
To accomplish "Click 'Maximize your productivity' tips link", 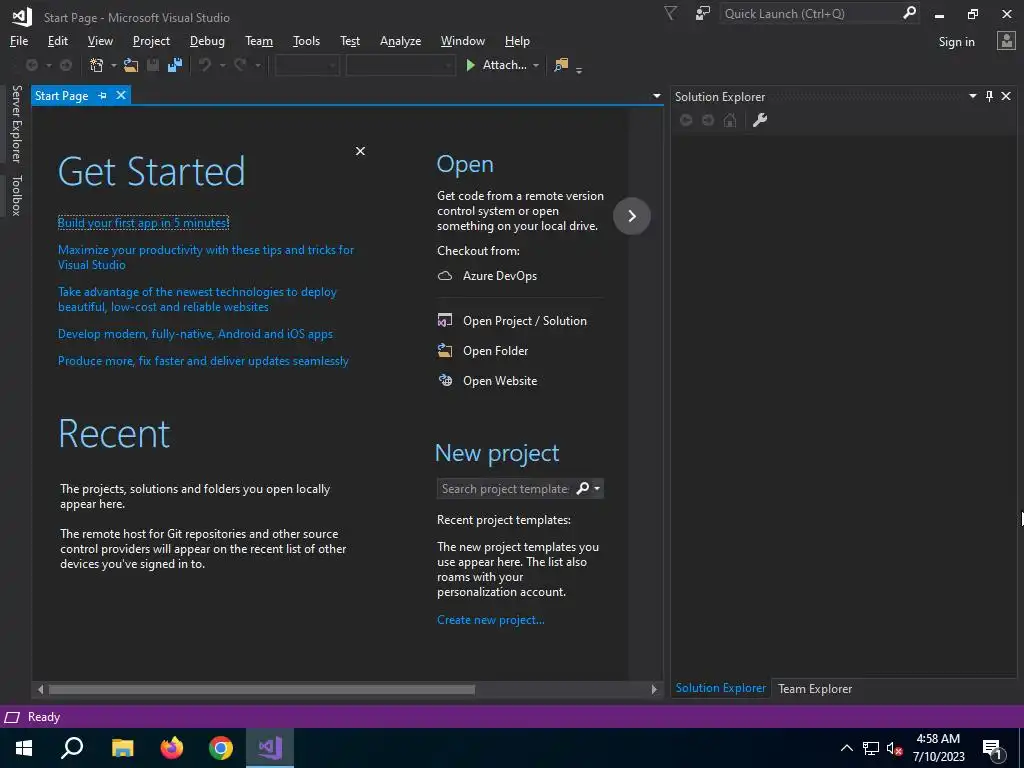I will coord(206,257).
